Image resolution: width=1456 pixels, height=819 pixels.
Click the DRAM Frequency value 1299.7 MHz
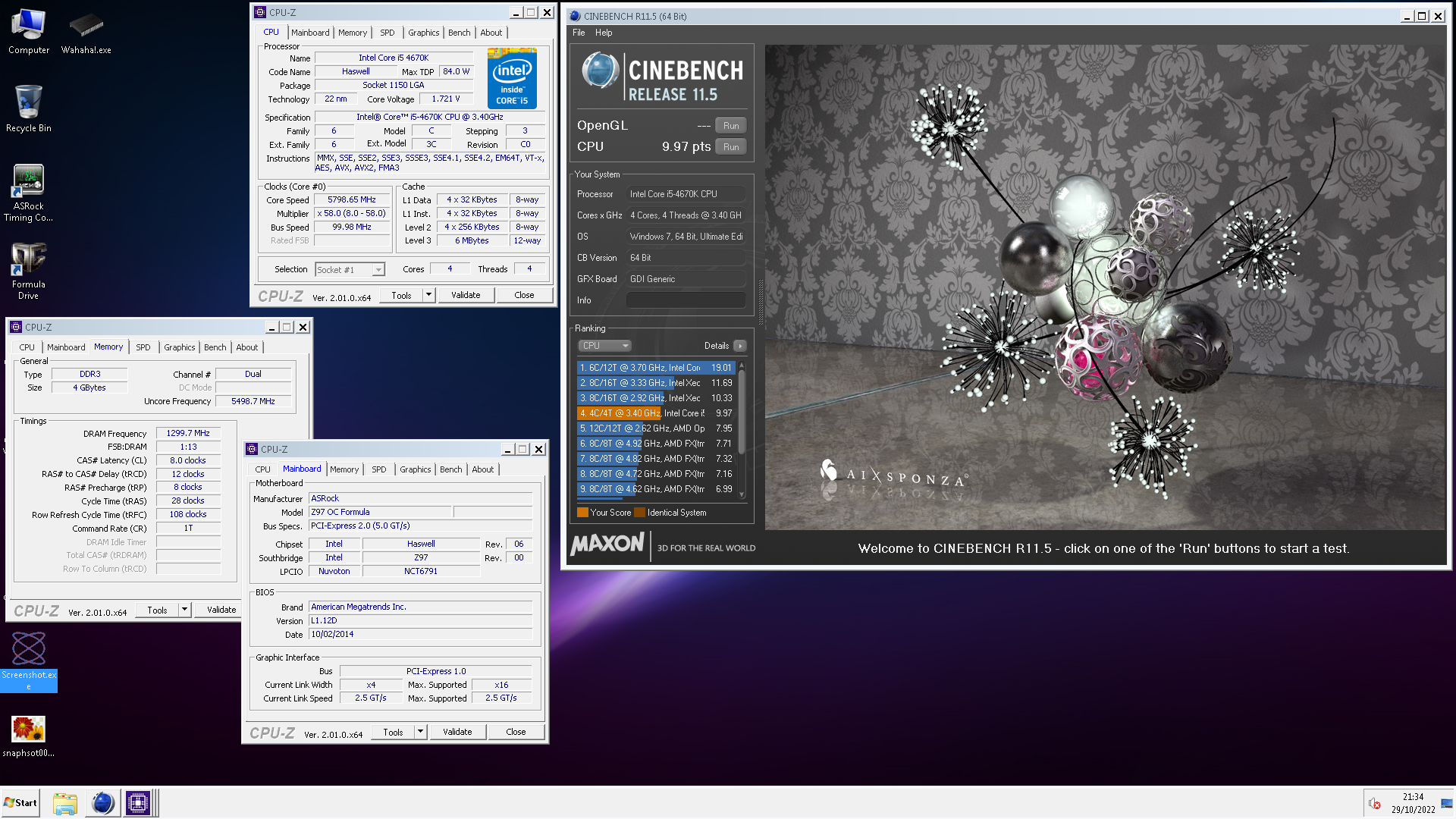[x=188, y=433]
